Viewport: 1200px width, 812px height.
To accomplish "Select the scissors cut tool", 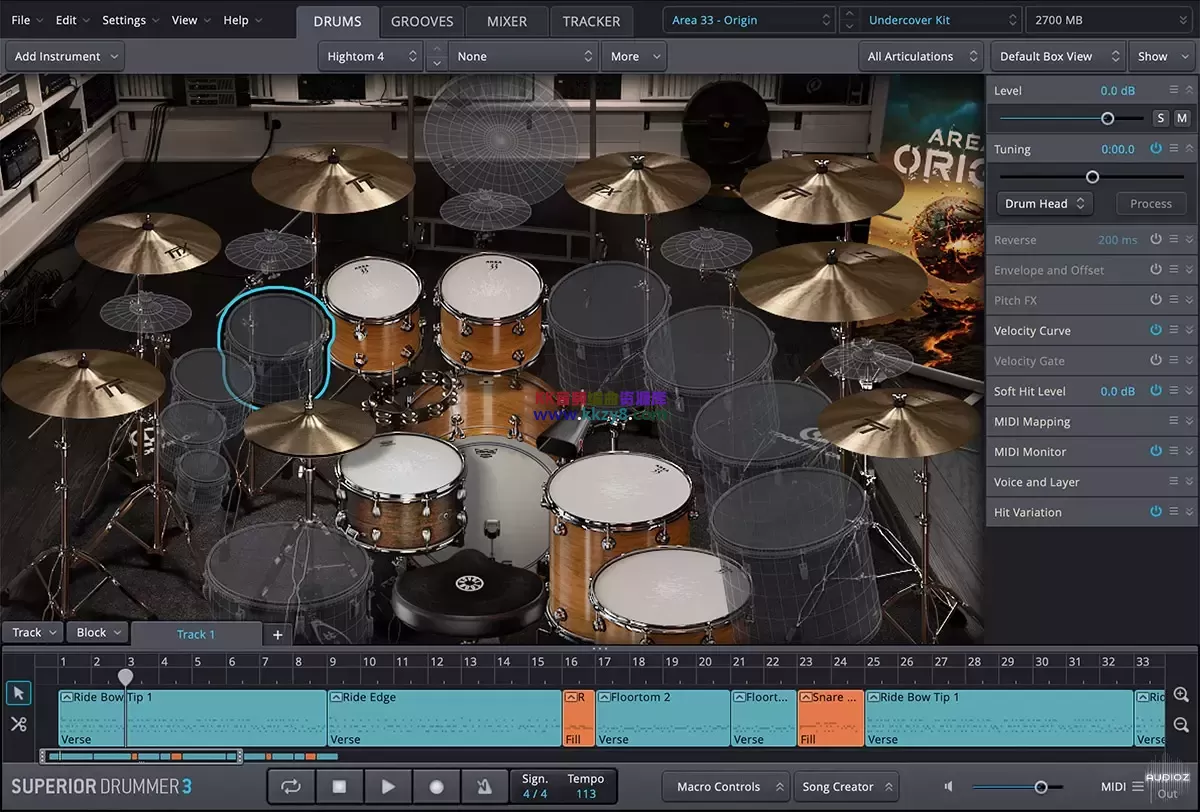I will (x=19, y=724).
